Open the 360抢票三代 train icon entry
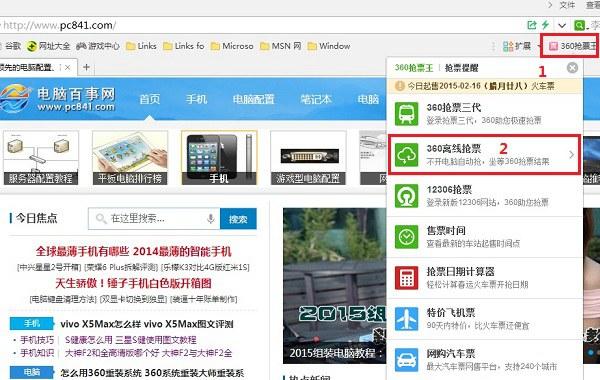 [x=406, y=113]
